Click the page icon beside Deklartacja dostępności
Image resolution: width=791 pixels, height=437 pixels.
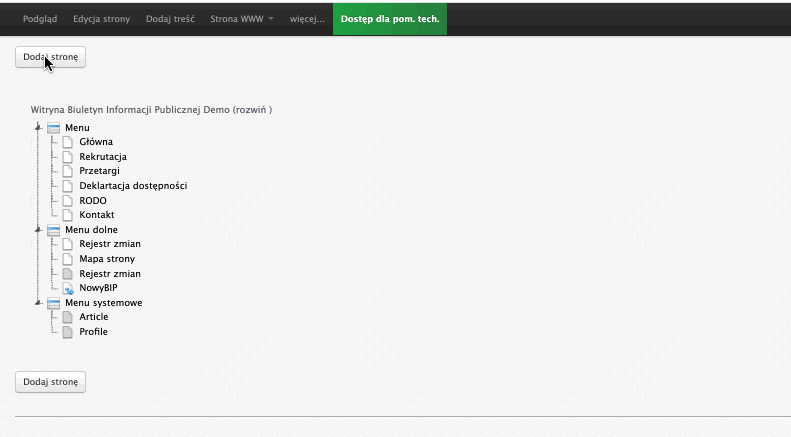[x=68, y=186]
